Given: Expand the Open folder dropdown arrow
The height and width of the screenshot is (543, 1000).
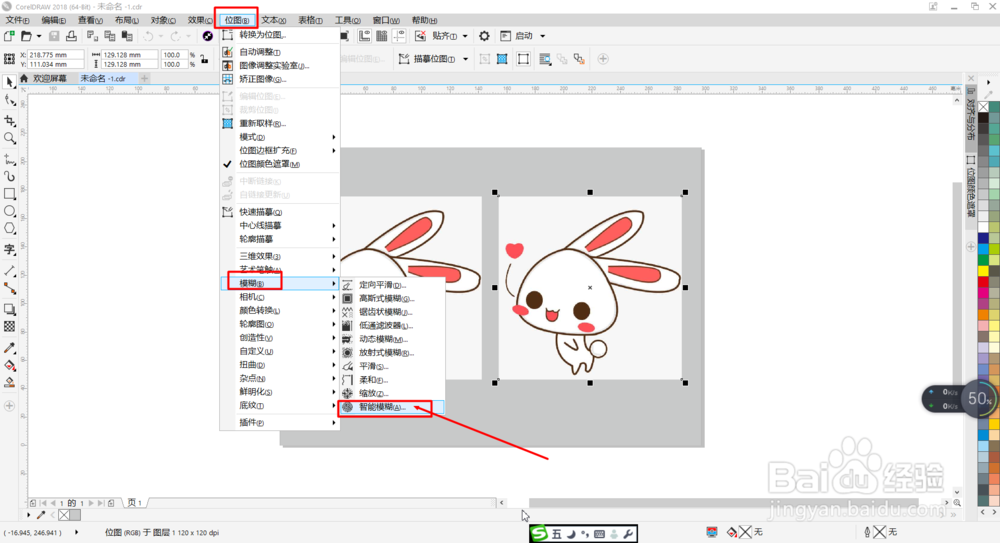Looking at the screenshot, I should pyautogui.click(x=39, y=36).
